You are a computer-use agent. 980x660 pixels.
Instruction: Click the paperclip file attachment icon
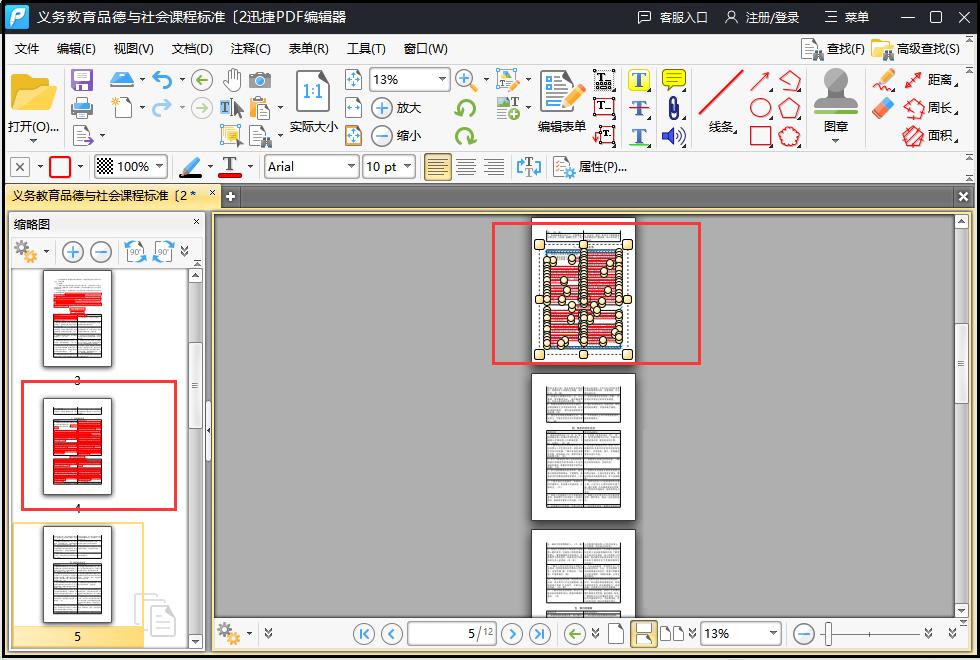point(674,108)
